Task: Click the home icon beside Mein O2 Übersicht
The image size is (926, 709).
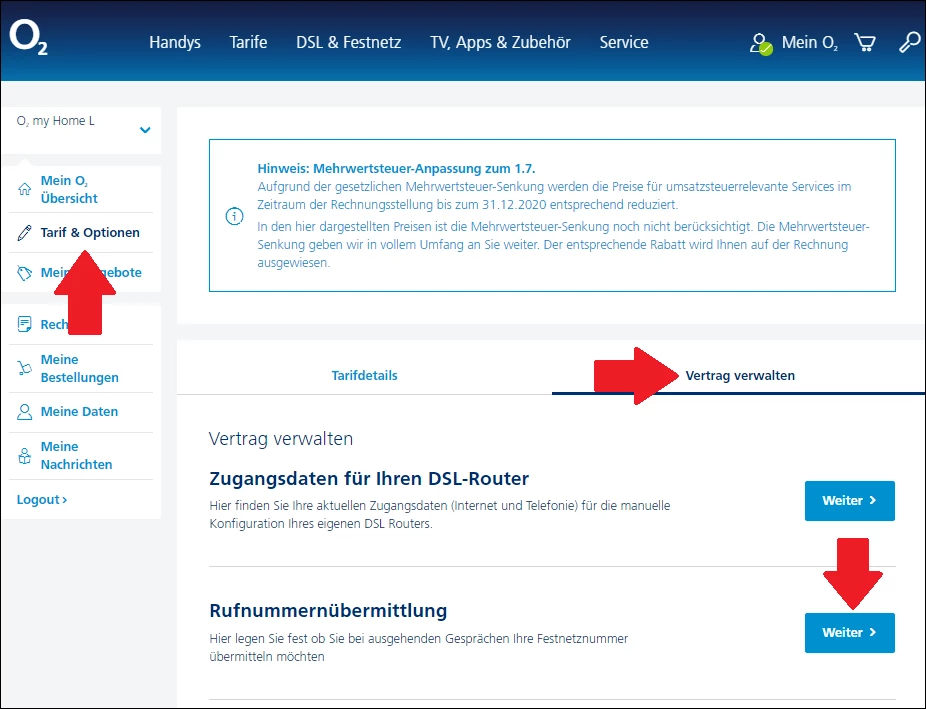Action: (24, 189)
